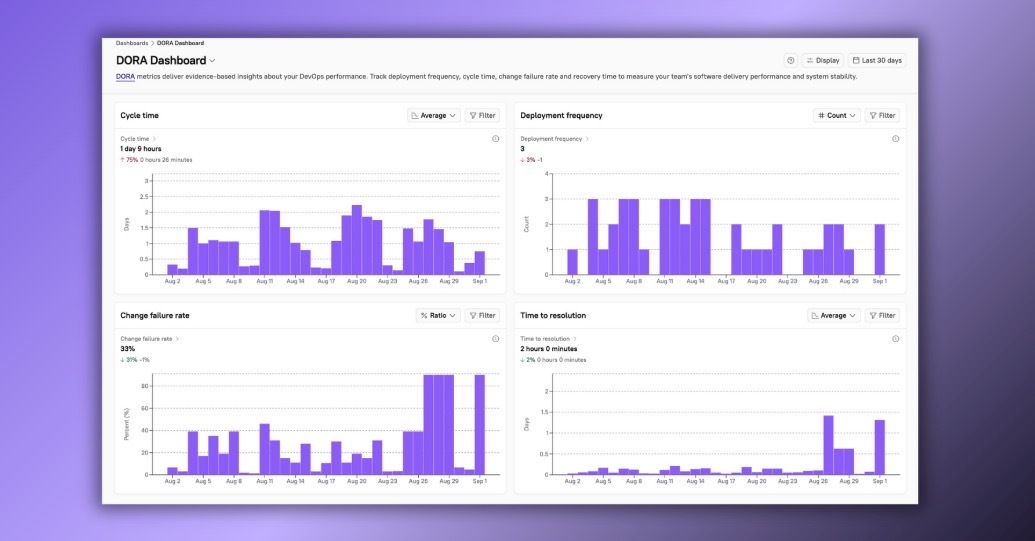Go to Dashboards in the breadcrumb
Viewport: 1035px width, 541px height.
tap(131, 43)
